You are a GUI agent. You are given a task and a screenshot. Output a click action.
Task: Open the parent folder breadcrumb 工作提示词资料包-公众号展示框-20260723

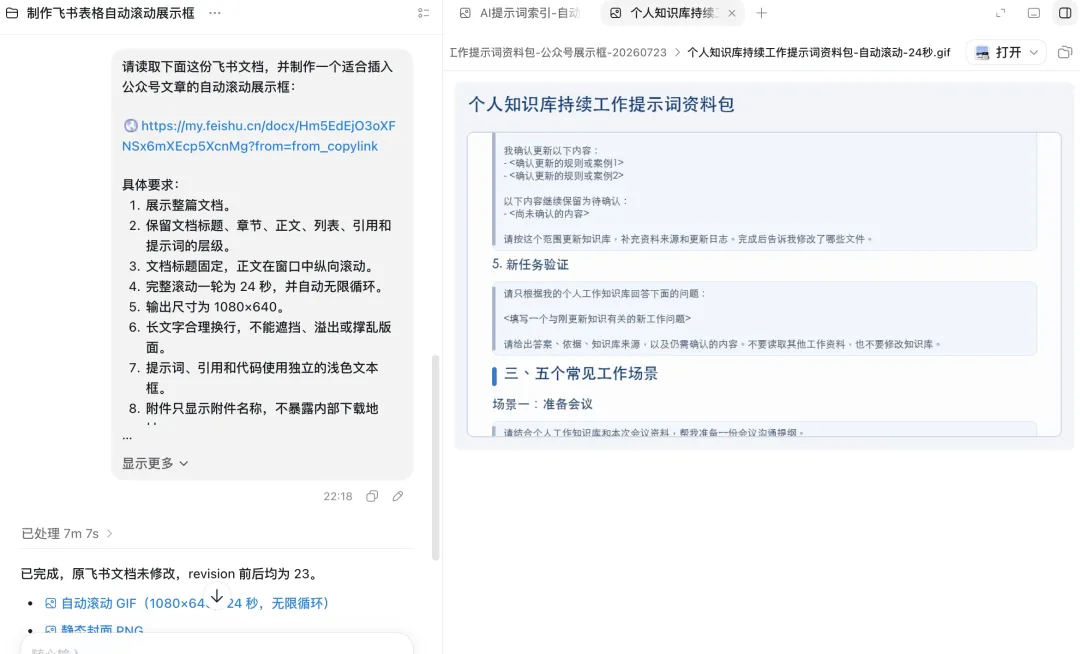tap(558, 52)
